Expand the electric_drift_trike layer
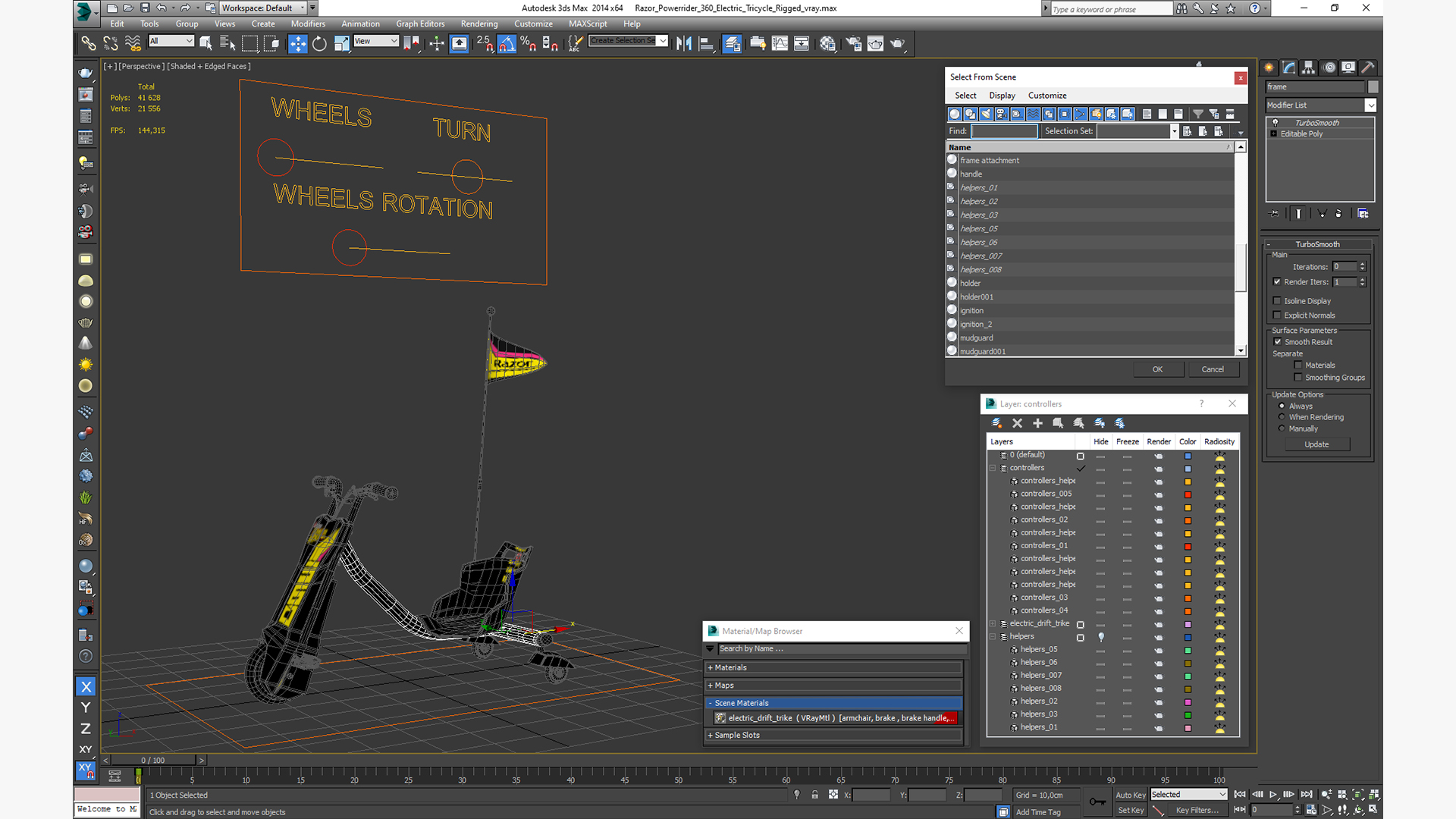This screenshot has height=819, width=1456. pos(993,624)
